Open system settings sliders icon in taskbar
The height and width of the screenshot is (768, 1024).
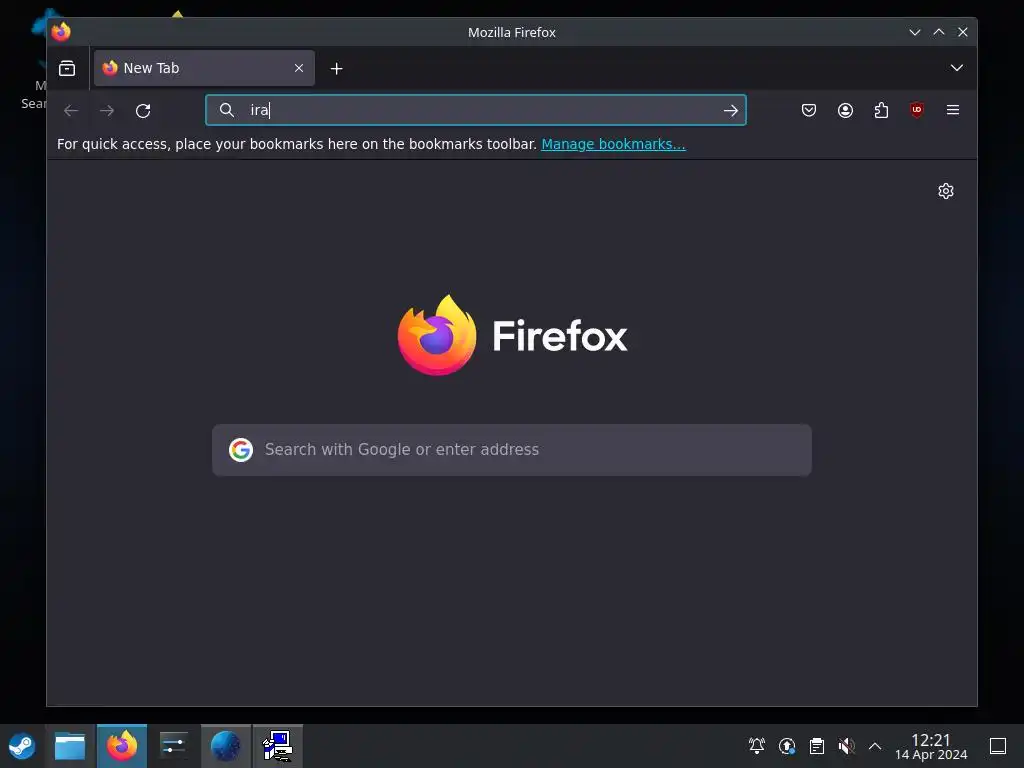pyautogui.click(x=174, y=746)
